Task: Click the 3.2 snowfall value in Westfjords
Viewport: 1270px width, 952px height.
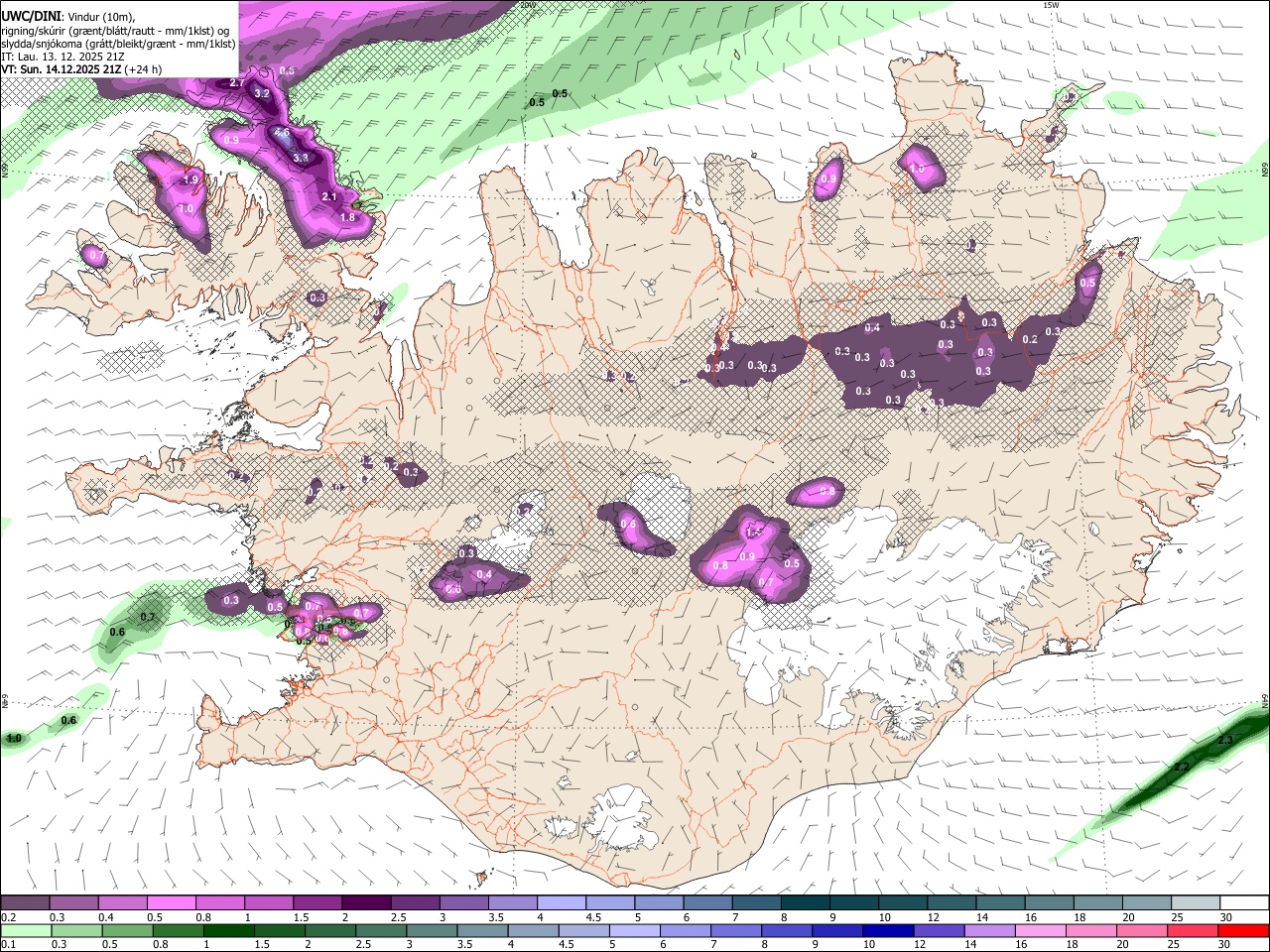Action: coord(262,93)
